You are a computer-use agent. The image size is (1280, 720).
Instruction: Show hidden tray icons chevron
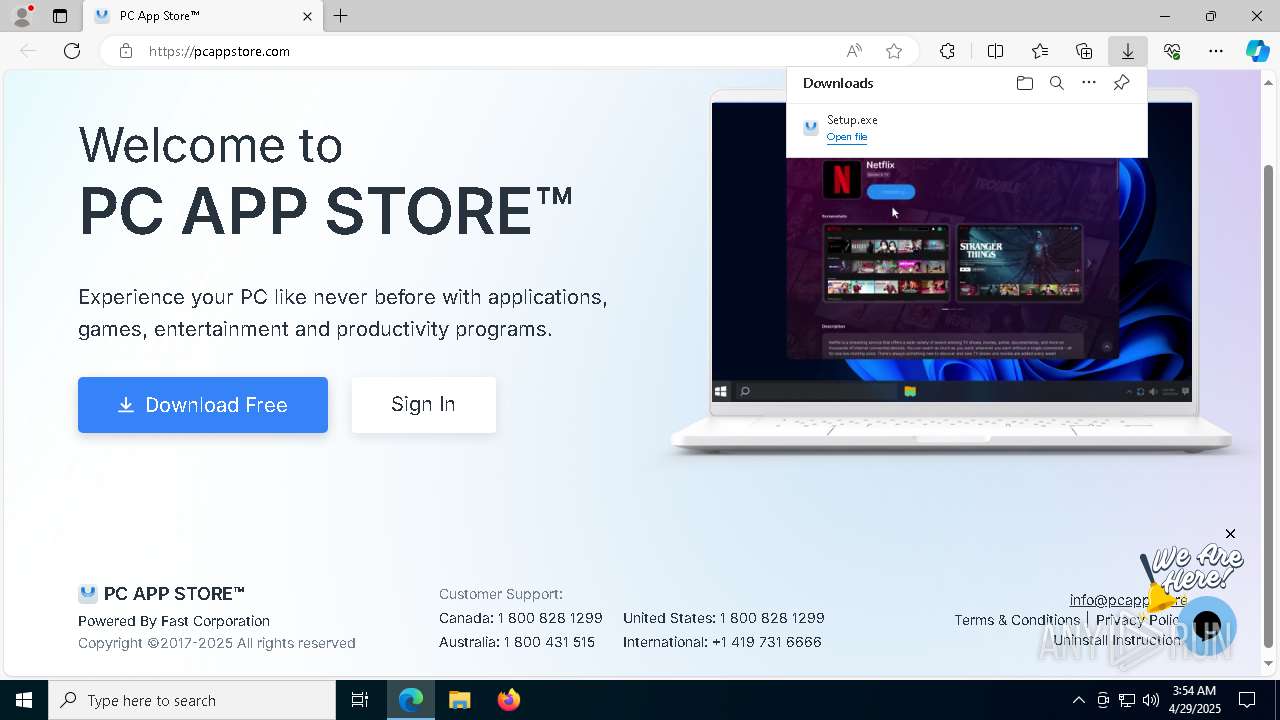point(1078,700)
